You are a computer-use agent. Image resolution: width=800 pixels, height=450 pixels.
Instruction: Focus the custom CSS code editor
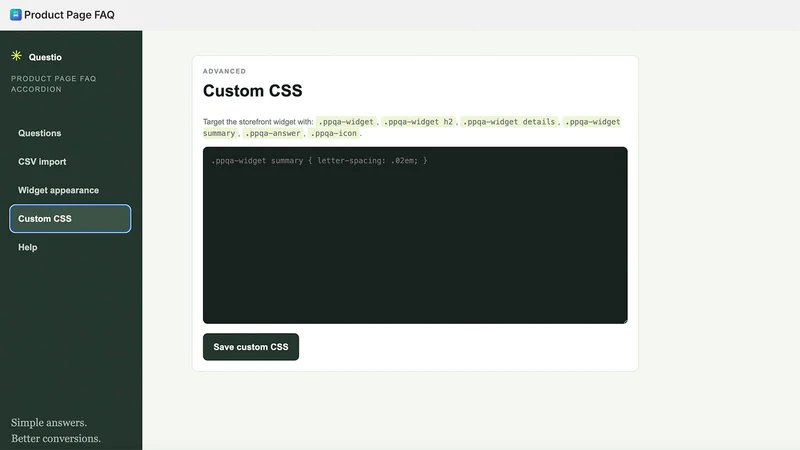click(415, 235)
